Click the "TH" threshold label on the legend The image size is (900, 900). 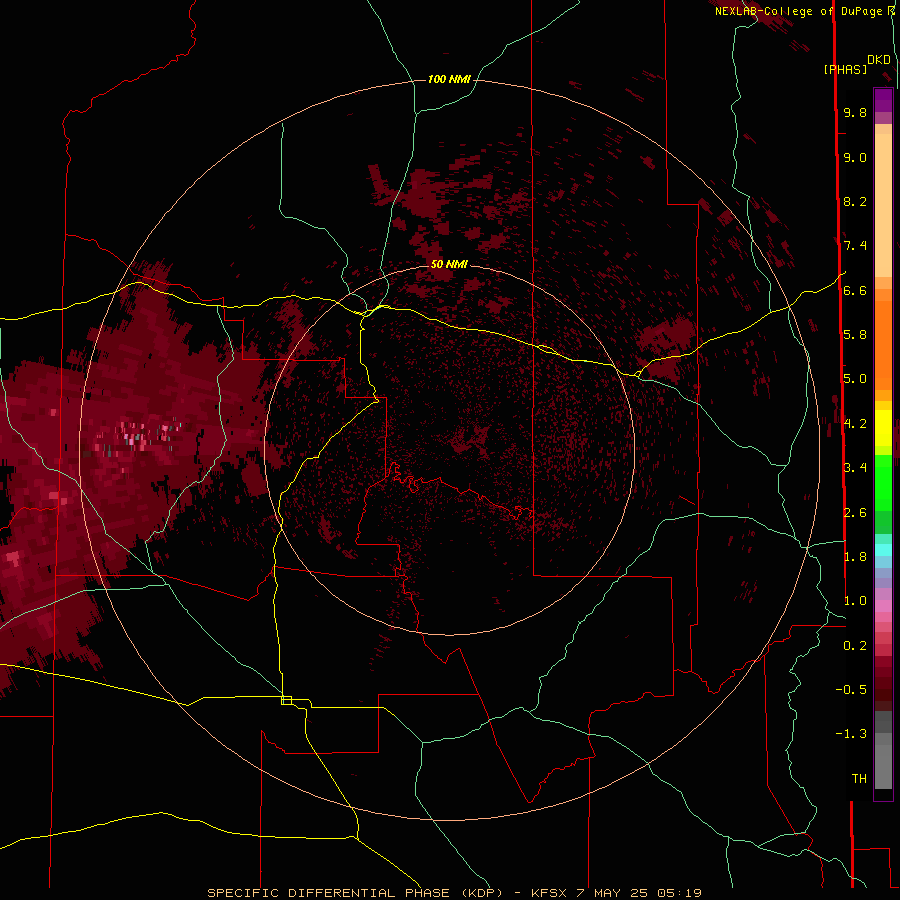point(859,778)
